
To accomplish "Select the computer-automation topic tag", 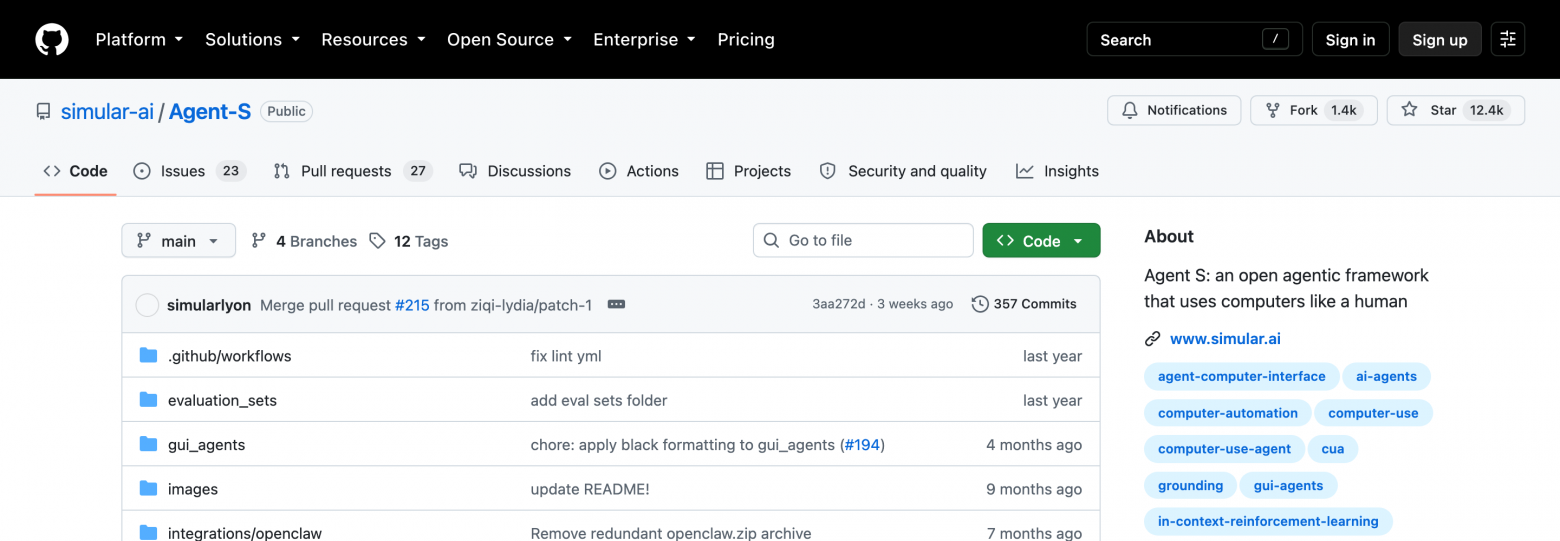I will coord(1228,413).
